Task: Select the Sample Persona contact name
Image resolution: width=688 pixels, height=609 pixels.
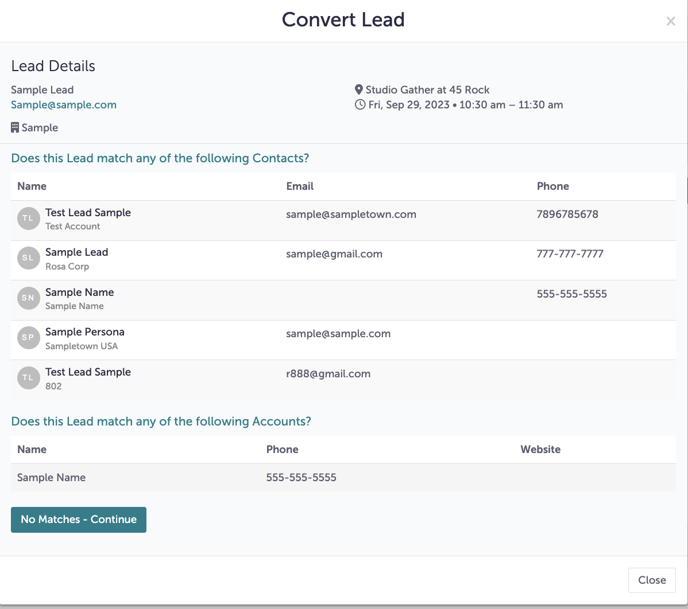Action: click(x=85, y=332)
